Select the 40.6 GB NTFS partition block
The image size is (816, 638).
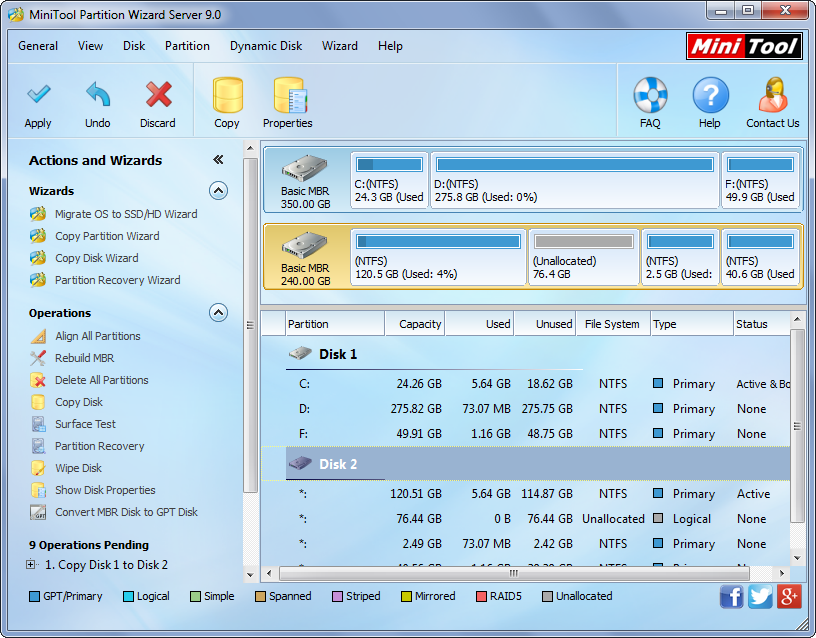coord(760,257)
